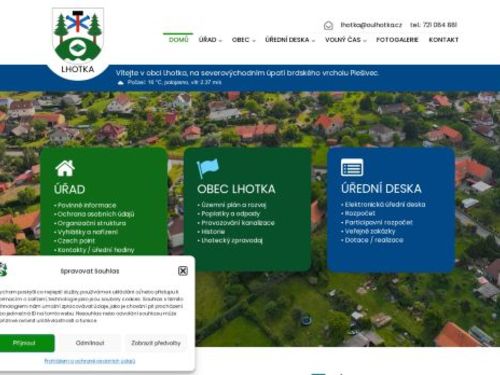
Task: Click the list icon on Úřední deska card
Action: click(352, 167)
